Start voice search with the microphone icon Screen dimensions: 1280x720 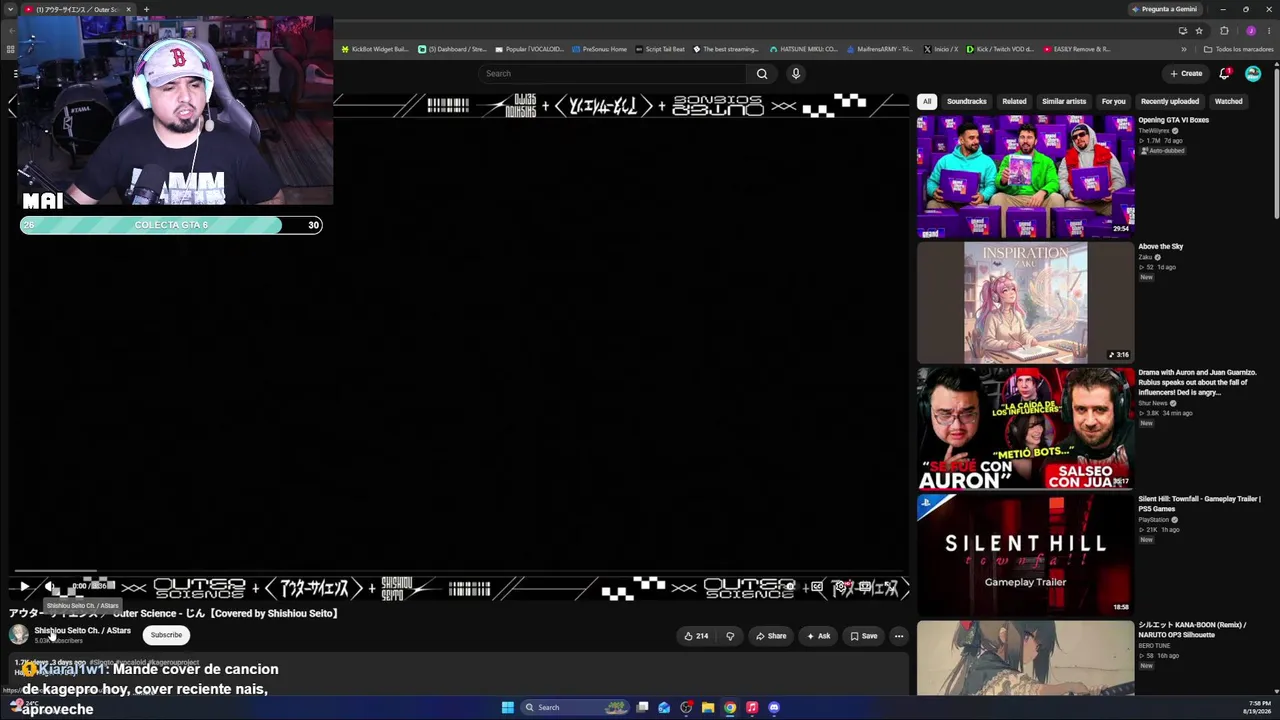[796, 73]
